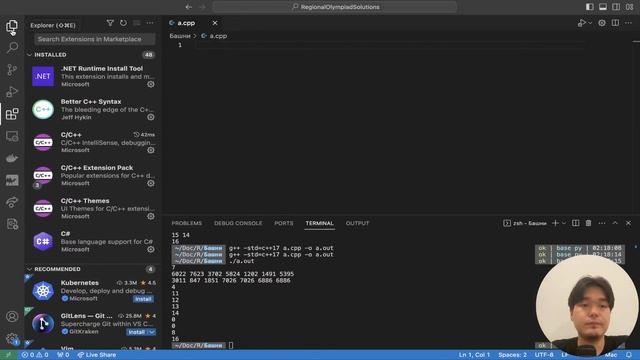Open the Manage gear in activity bar
Image resolution: width=640 pixels, height=360 pixels.
[x=12, y=338]
